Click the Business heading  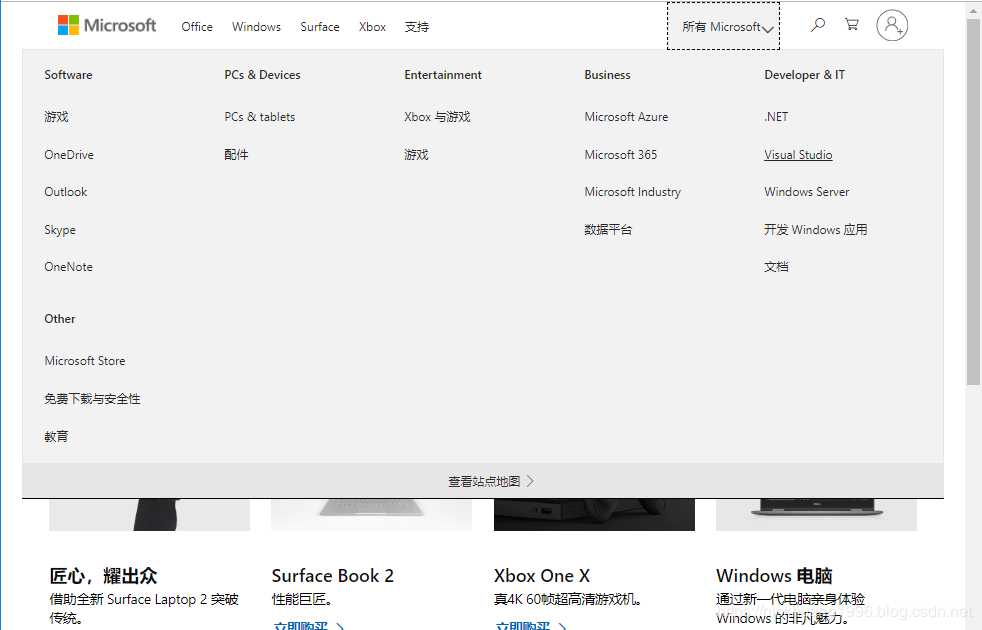pos(607,75)
